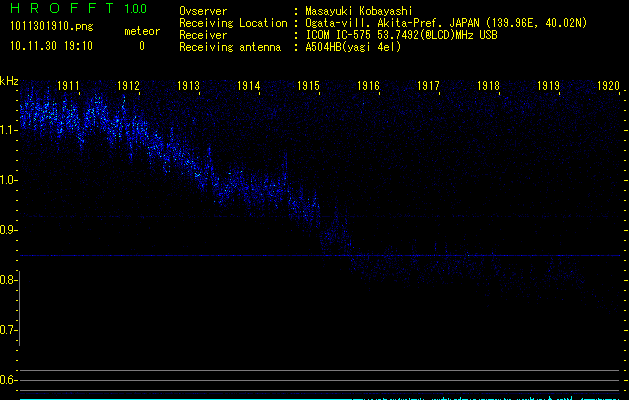
Task: Click the 0.7 frequency axis label
Action: [x=9, y=330]
